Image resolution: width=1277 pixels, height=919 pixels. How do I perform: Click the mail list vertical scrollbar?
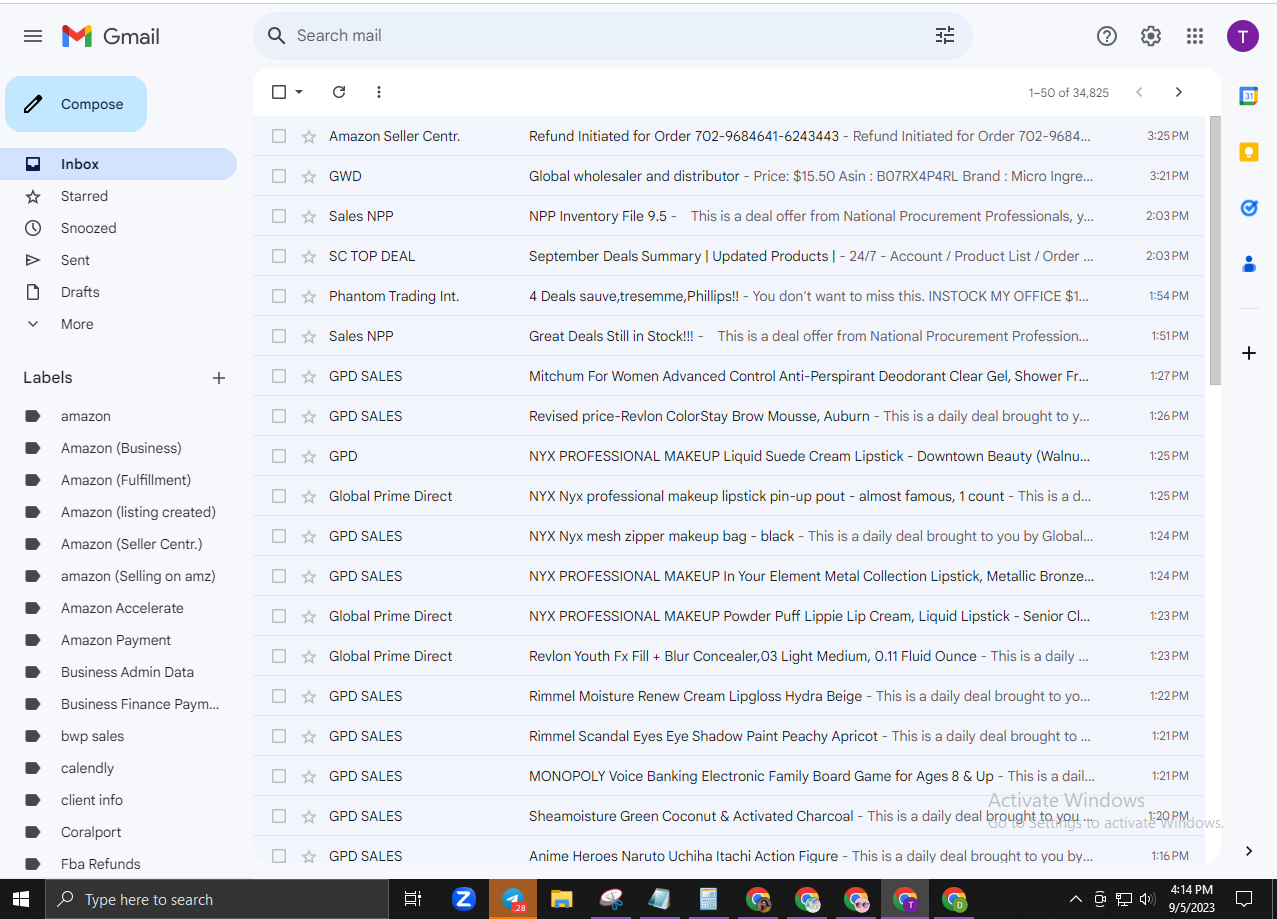click(x=1214, y=250)
